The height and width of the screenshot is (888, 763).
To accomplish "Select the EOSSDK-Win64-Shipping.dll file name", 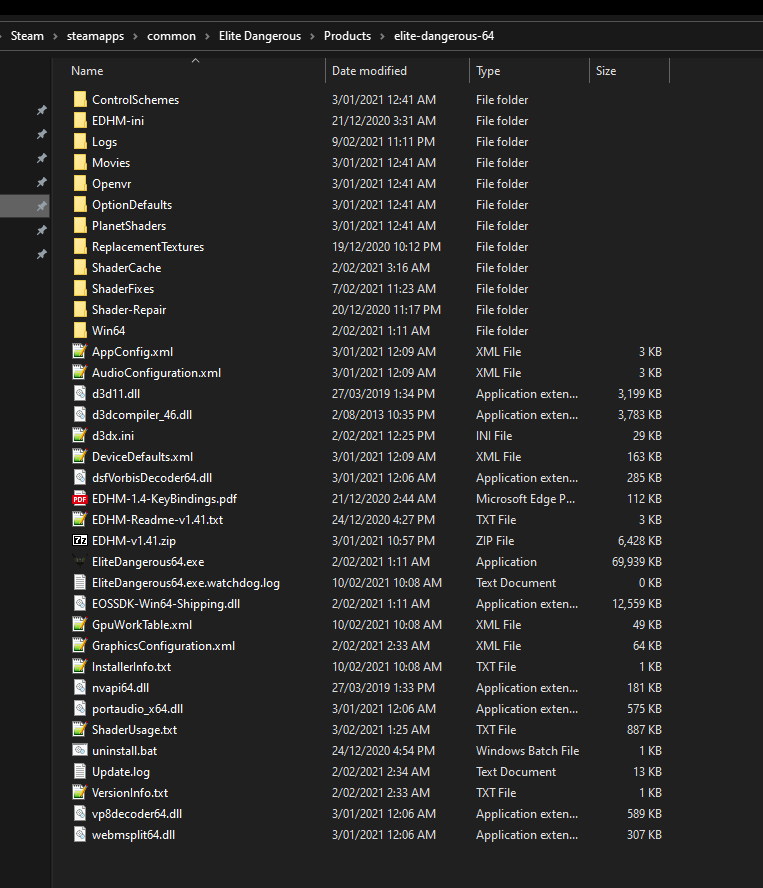I will point(166,604).
